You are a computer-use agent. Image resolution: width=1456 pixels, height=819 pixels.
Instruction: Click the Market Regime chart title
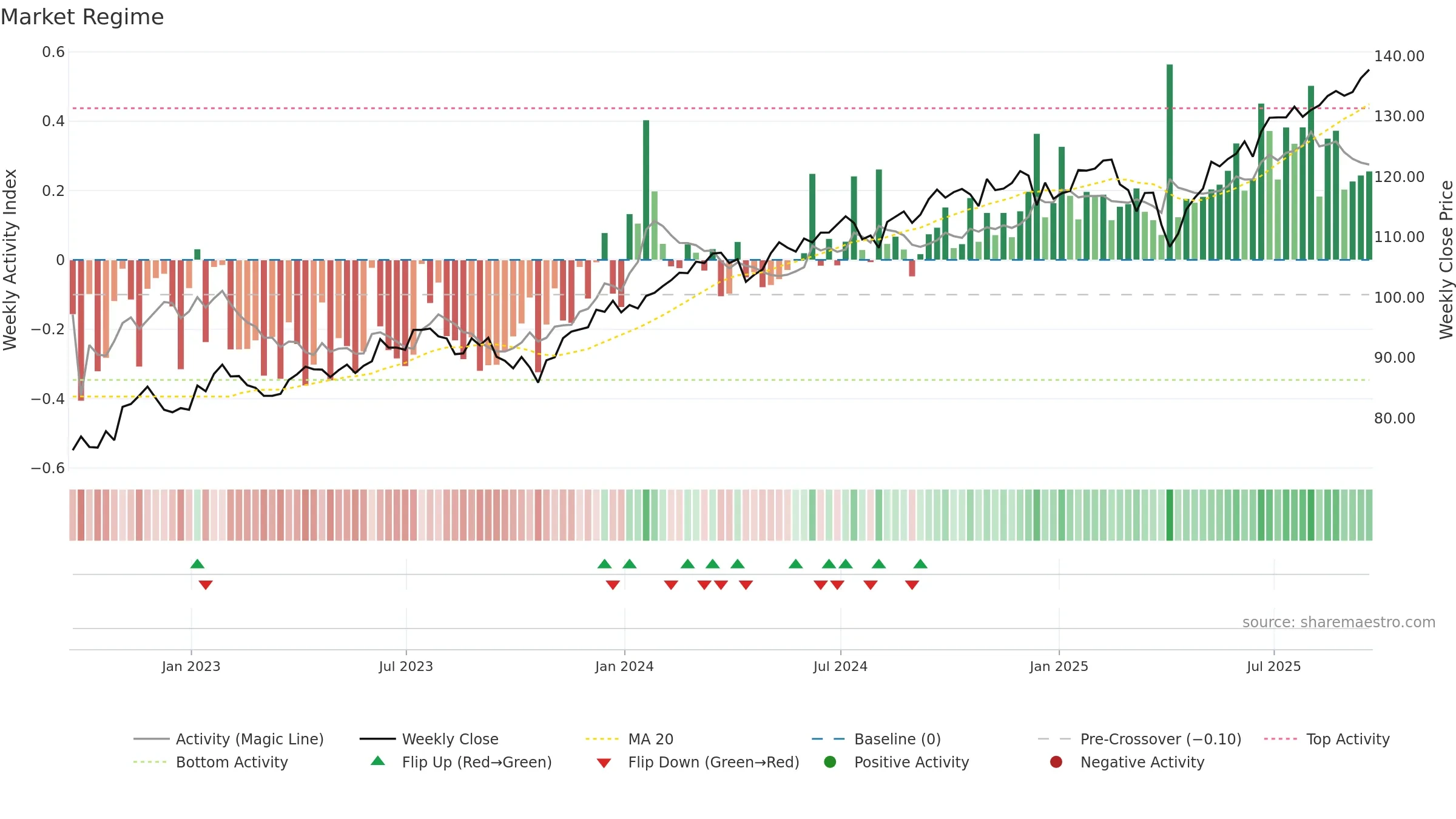pos(82,17)
